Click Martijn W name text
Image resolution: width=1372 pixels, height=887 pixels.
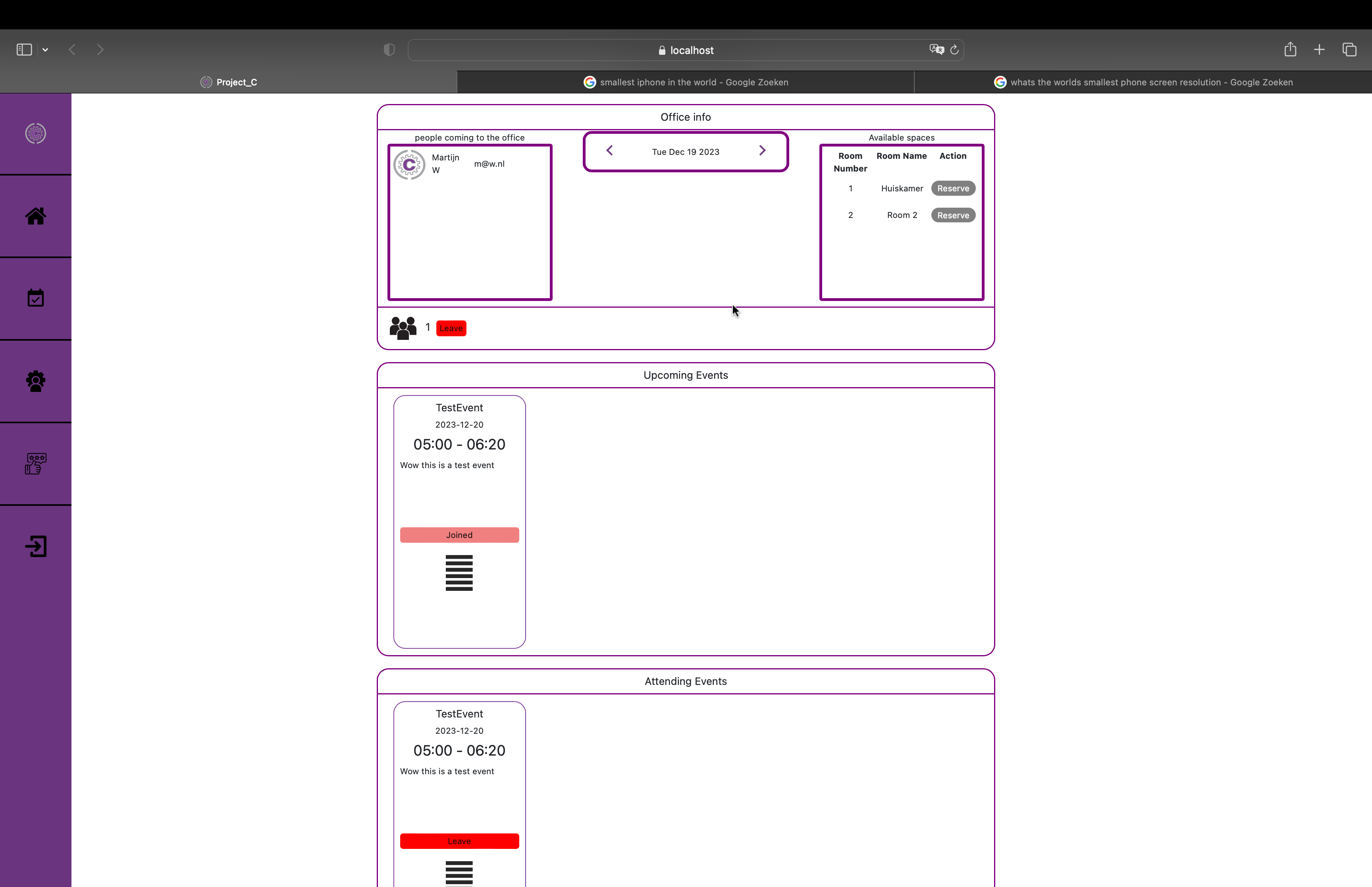pos(446,164)
